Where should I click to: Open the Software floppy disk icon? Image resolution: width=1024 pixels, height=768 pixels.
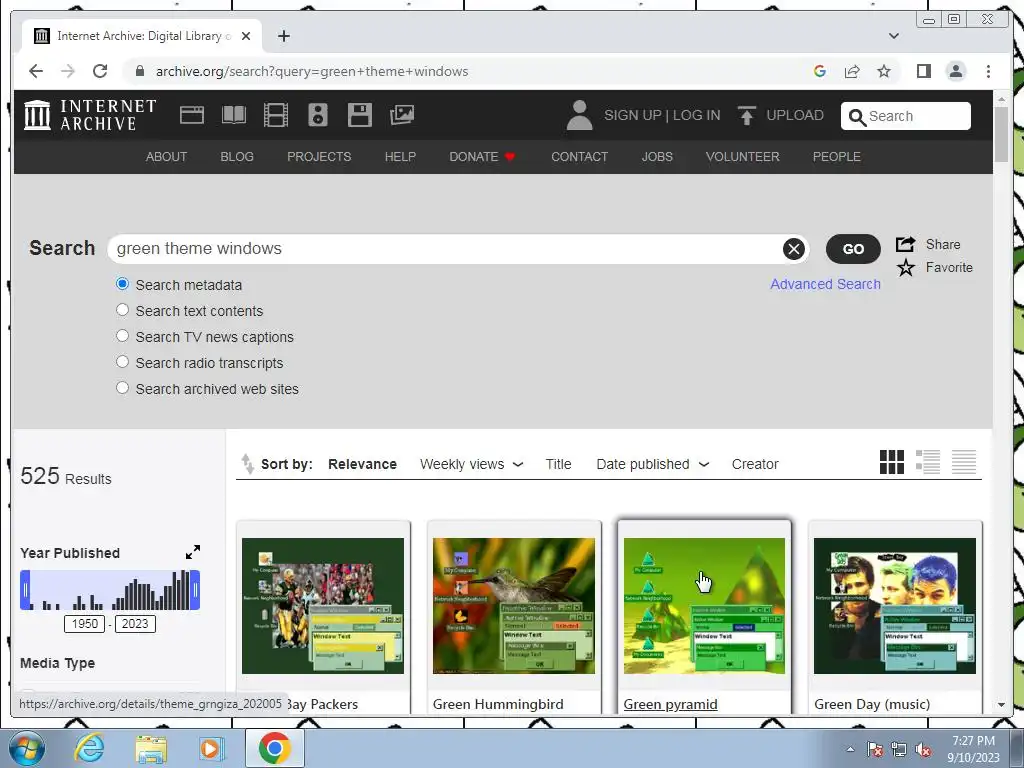pos(360,115)
